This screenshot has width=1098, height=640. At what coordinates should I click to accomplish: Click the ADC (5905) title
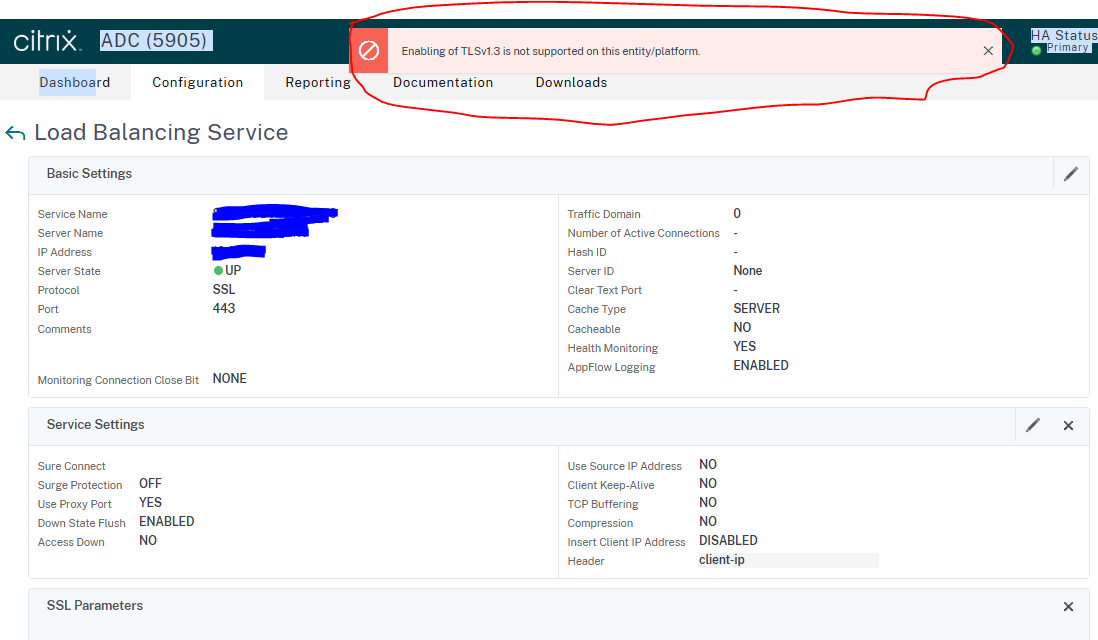155,41
